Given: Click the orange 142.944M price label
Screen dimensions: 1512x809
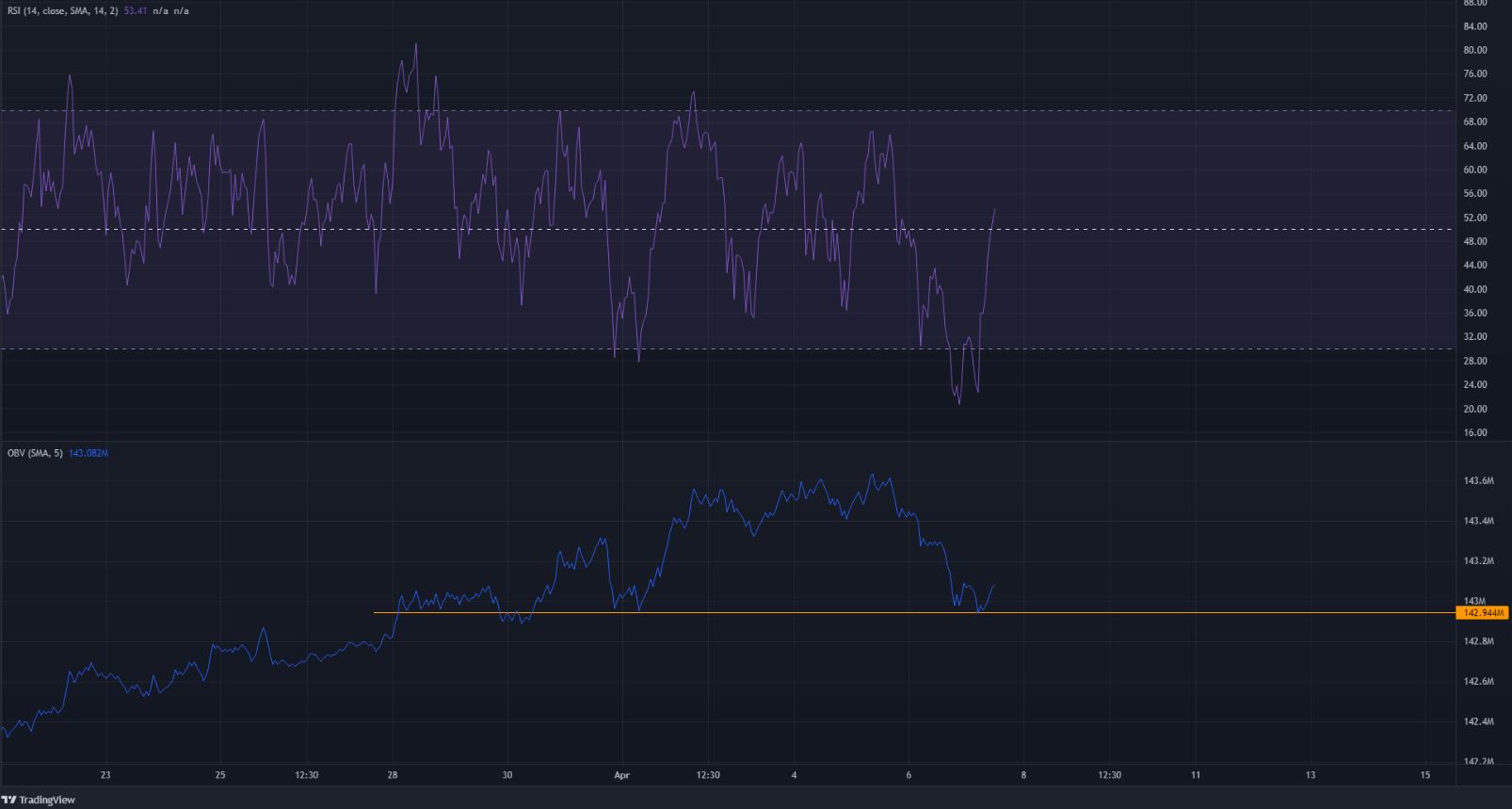Looking at the screenshot, I should [1483, 613].
